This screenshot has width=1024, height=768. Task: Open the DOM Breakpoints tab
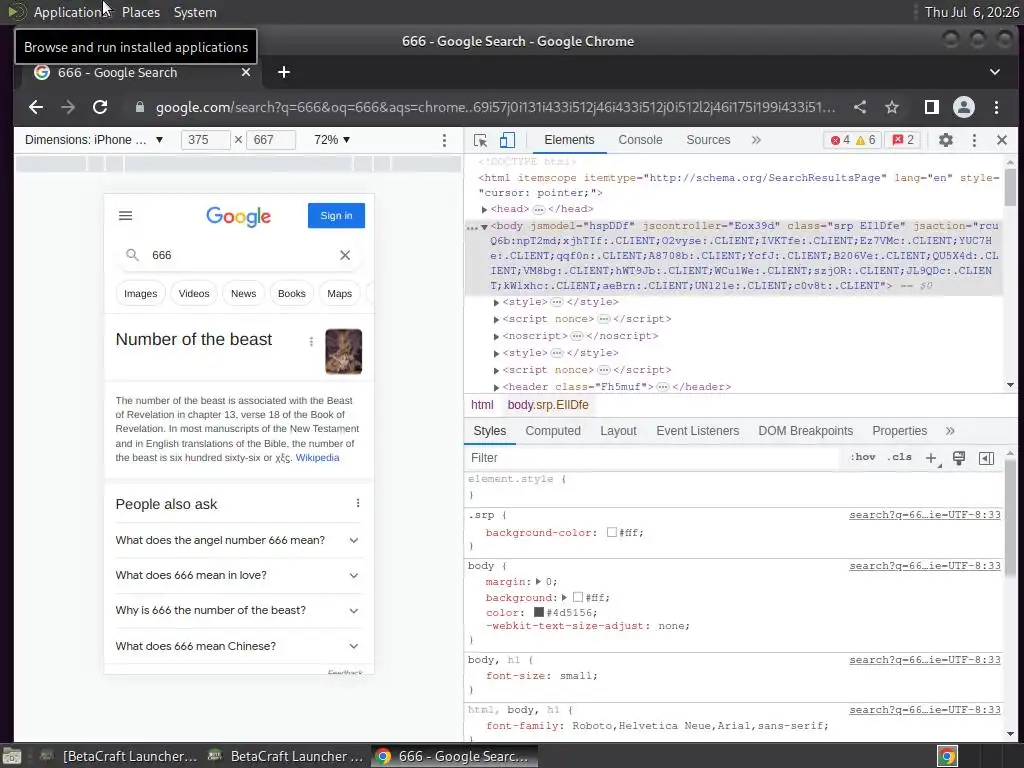[x=805, y=431]
